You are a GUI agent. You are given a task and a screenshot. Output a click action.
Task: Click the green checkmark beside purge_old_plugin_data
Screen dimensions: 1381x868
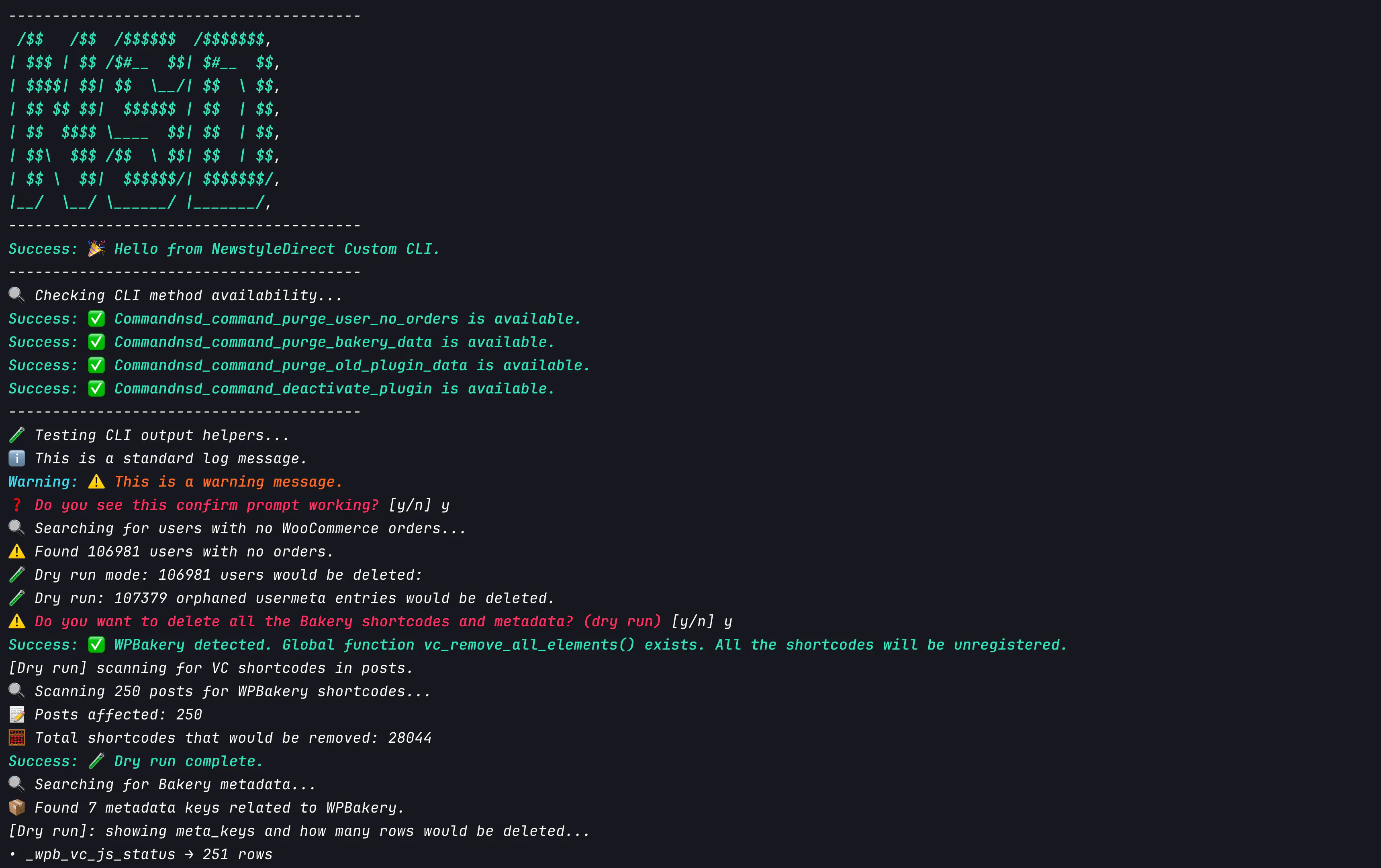(x=96, y=365)
